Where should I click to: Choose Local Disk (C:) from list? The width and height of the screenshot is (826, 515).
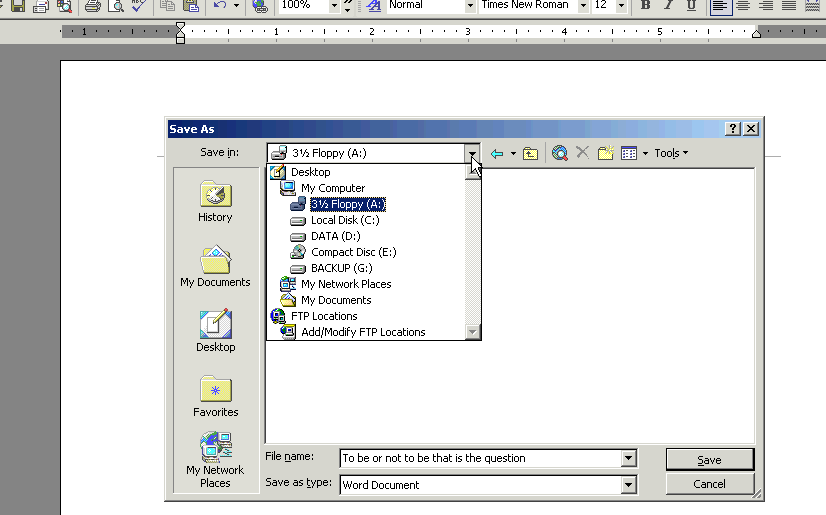pos(344,220)
